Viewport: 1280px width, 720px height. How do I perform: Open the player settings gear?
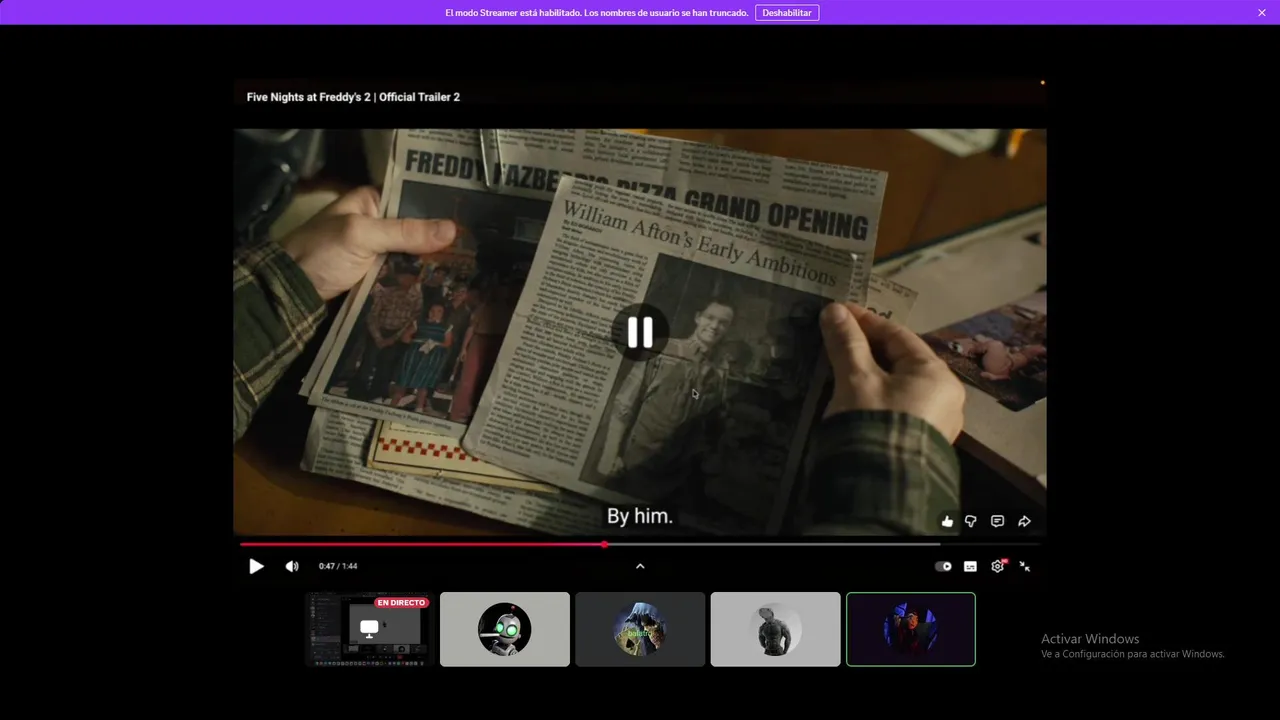[x=997, y=566]
